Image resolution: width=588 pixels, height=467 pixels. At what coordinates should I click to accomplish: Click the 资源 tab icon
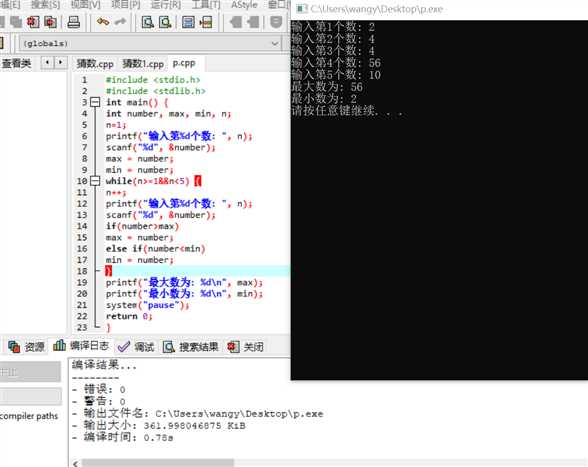click(x=14, y=347)
